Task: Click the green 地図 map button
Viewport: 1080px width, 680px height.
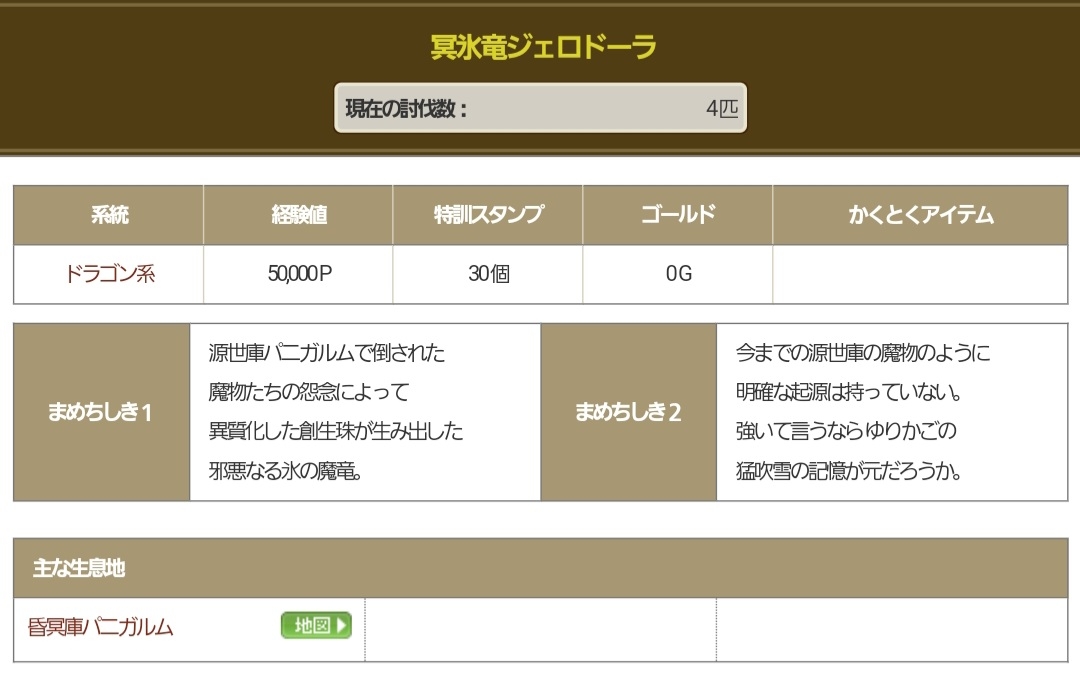Action: click(x=316, y=625)
